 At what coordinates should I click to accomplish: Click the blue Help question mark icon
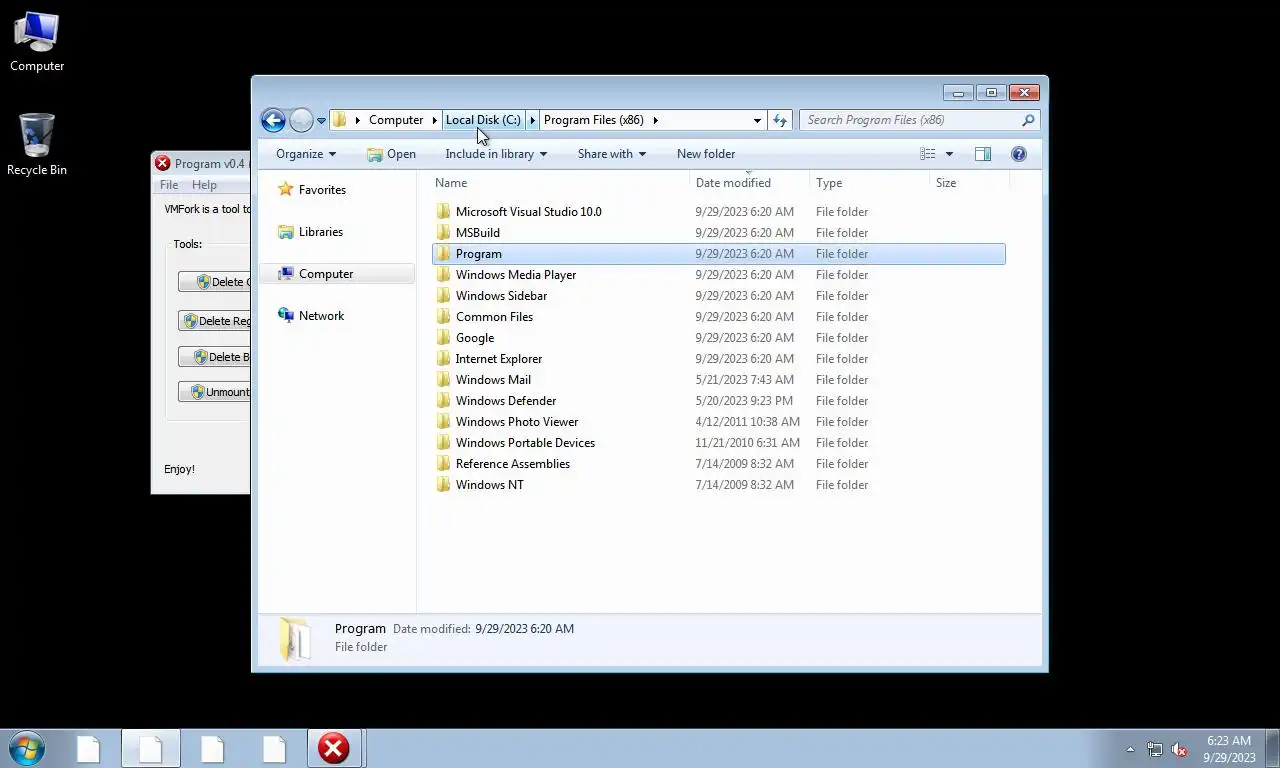1019,154
